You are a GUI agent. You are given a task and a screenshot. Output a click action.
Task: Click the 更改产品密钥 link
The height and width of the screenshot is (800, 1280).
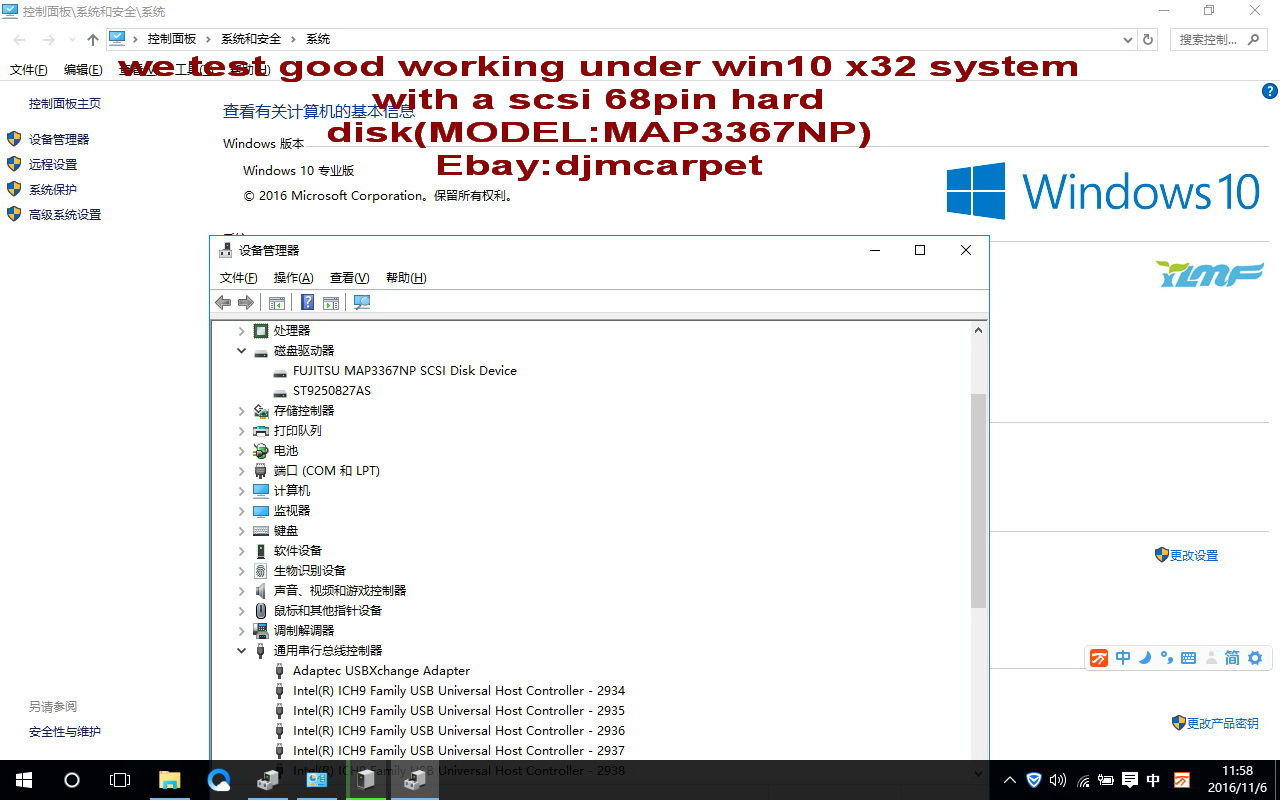click(x=1223, y=724)
